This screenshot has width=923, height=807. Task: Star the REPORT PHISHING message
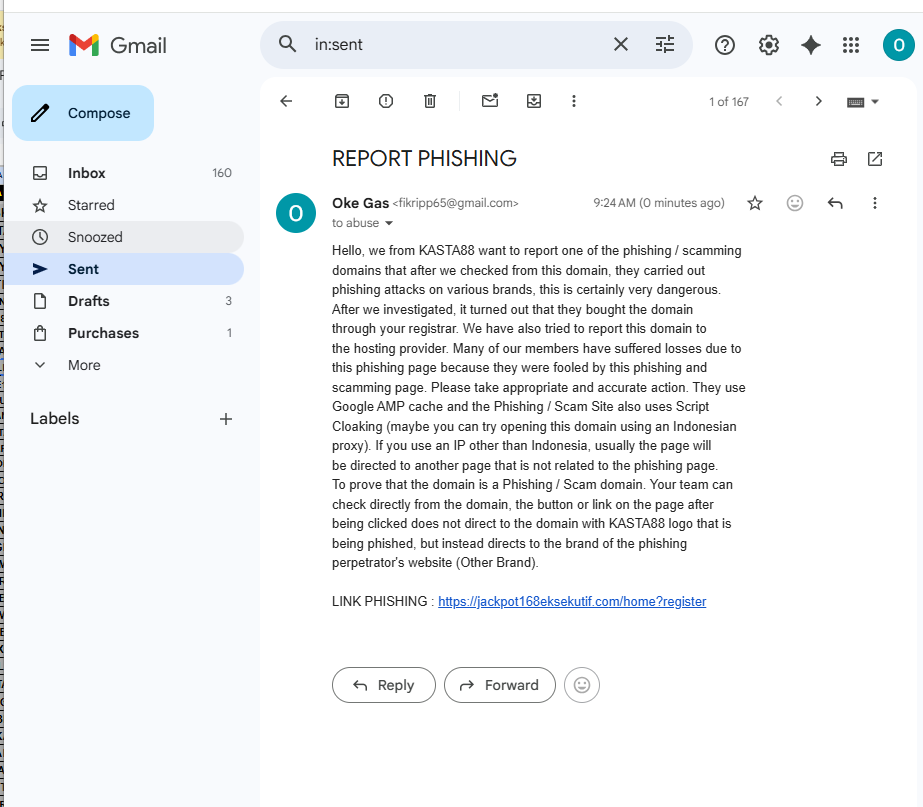[x=755, y=203]
